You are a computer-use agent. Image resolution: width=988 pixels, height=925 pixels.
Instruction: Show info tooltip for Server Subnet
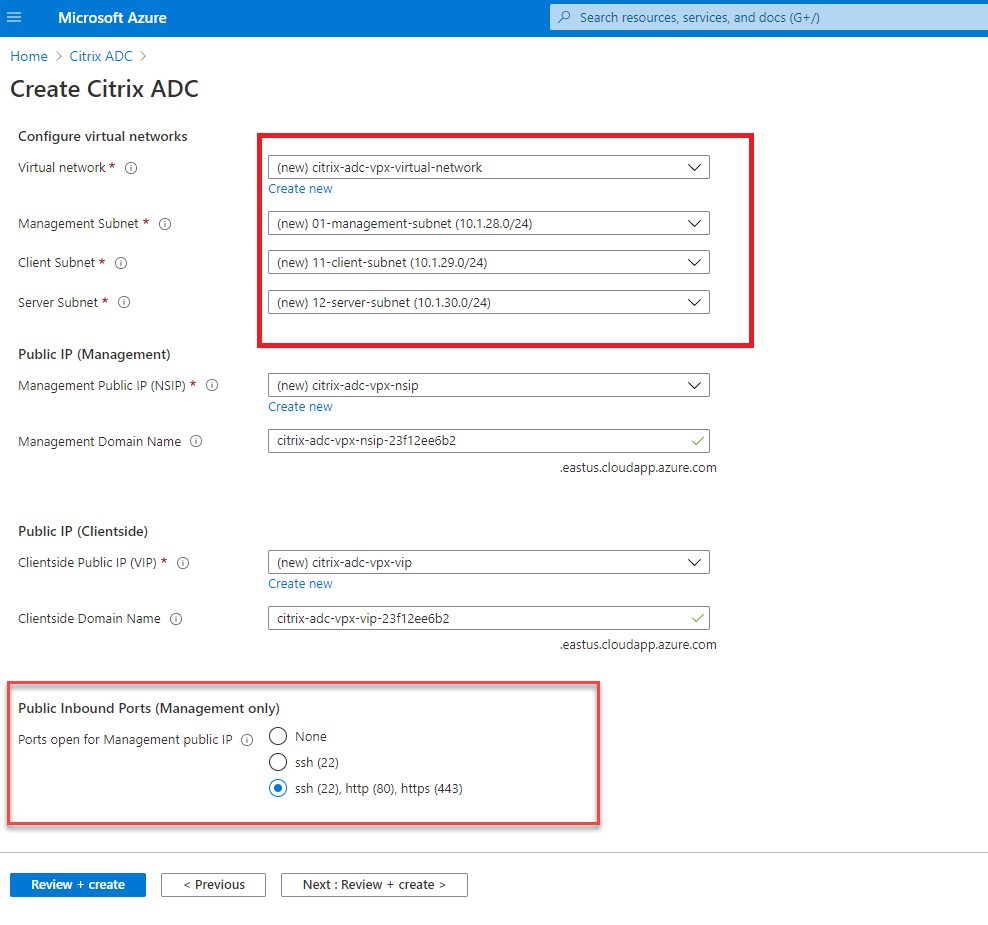tap(123, 302)
